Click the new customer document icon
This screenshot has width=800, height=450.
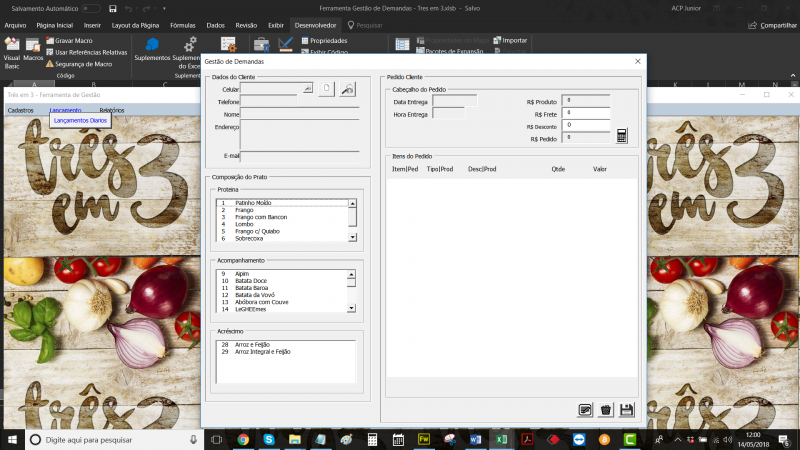click(326, 90)
